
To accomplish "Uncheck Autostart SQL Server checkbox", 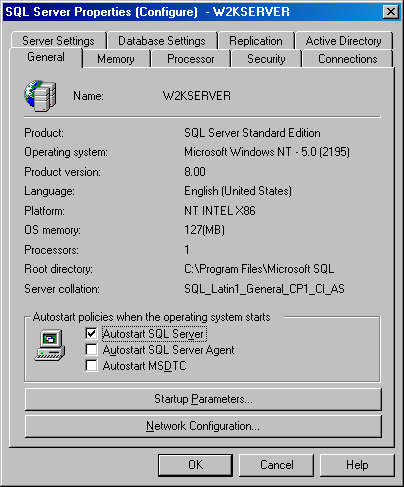I will click(91, 333).
